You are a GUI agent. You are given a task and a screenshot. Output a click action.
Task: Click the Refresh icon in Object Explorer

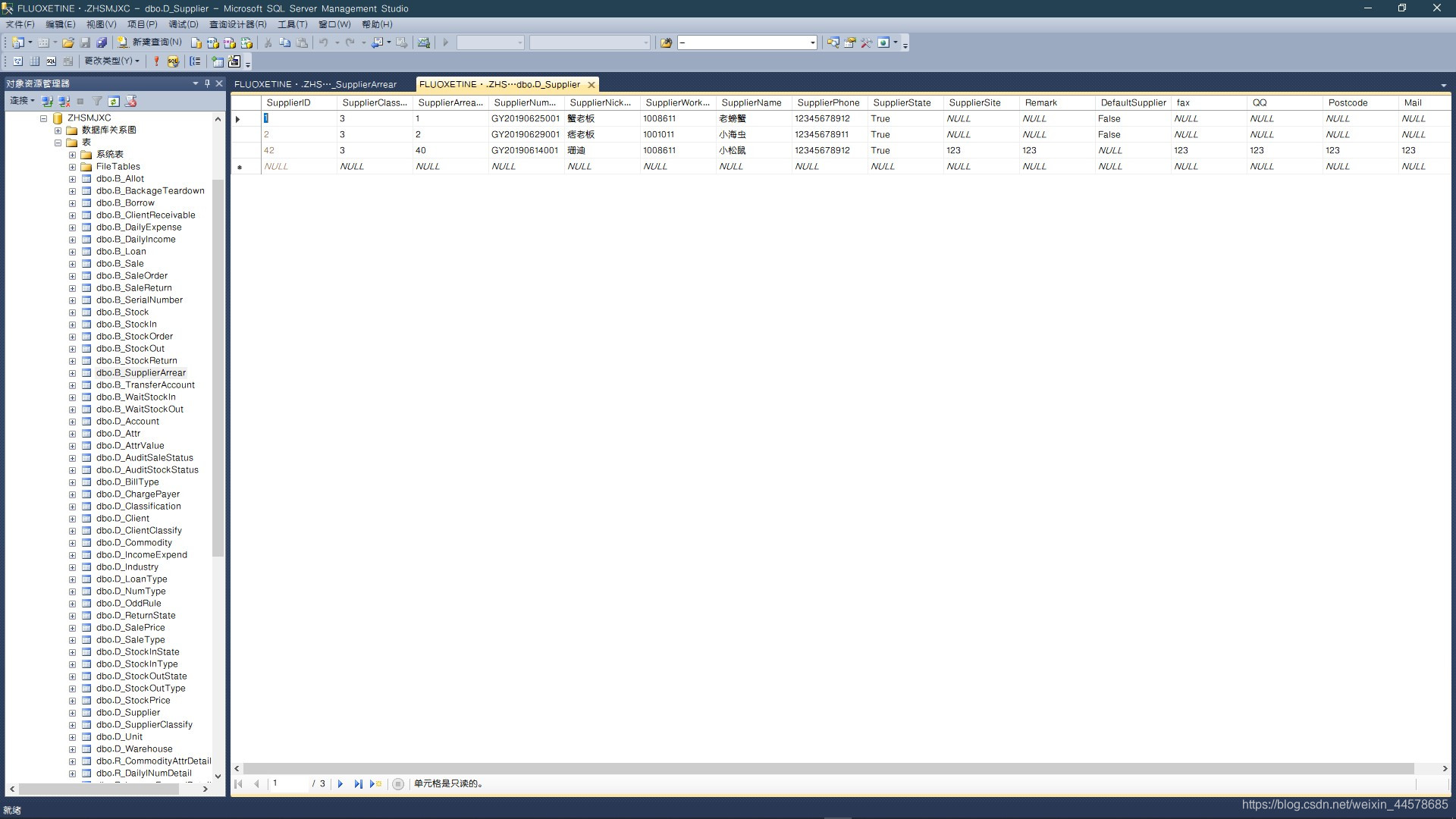(114, 101)
